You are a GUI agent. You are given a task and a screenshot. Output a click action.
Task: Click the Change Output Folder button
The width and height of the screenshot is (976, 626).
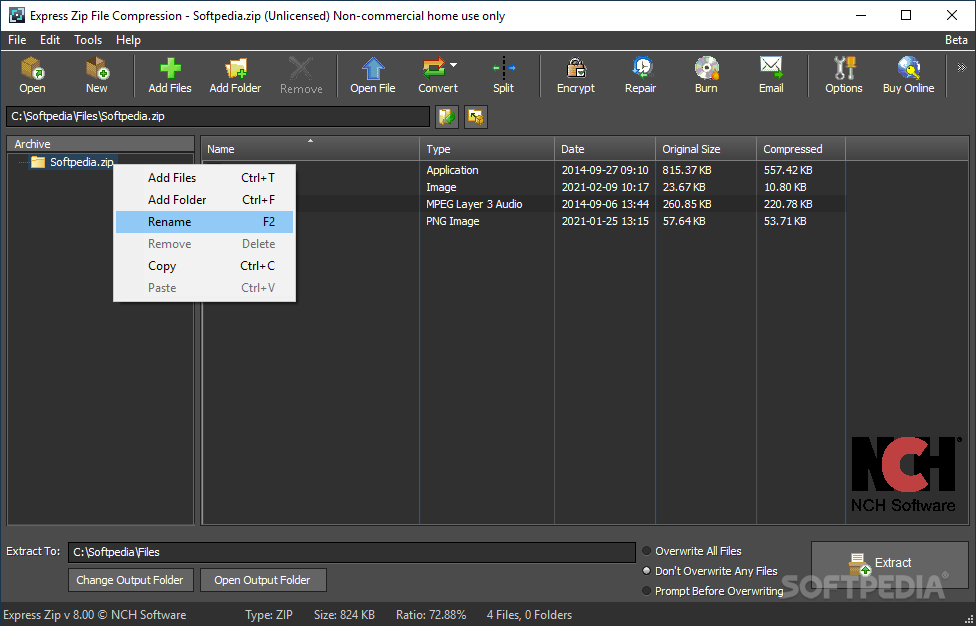coord(130,580)
